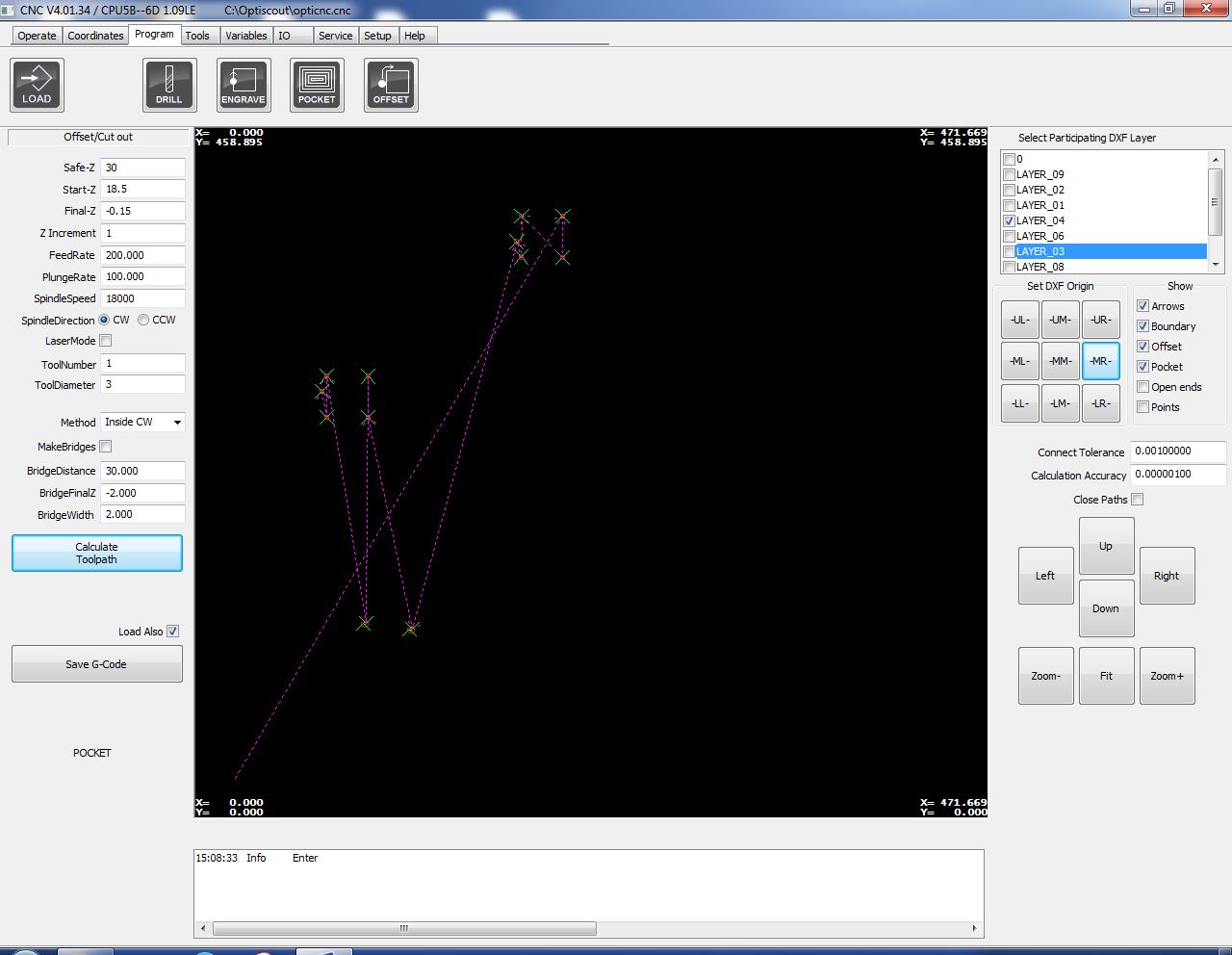Enable LaserMode checkbox
The image size is (1232, 955).
pos(106,341)
